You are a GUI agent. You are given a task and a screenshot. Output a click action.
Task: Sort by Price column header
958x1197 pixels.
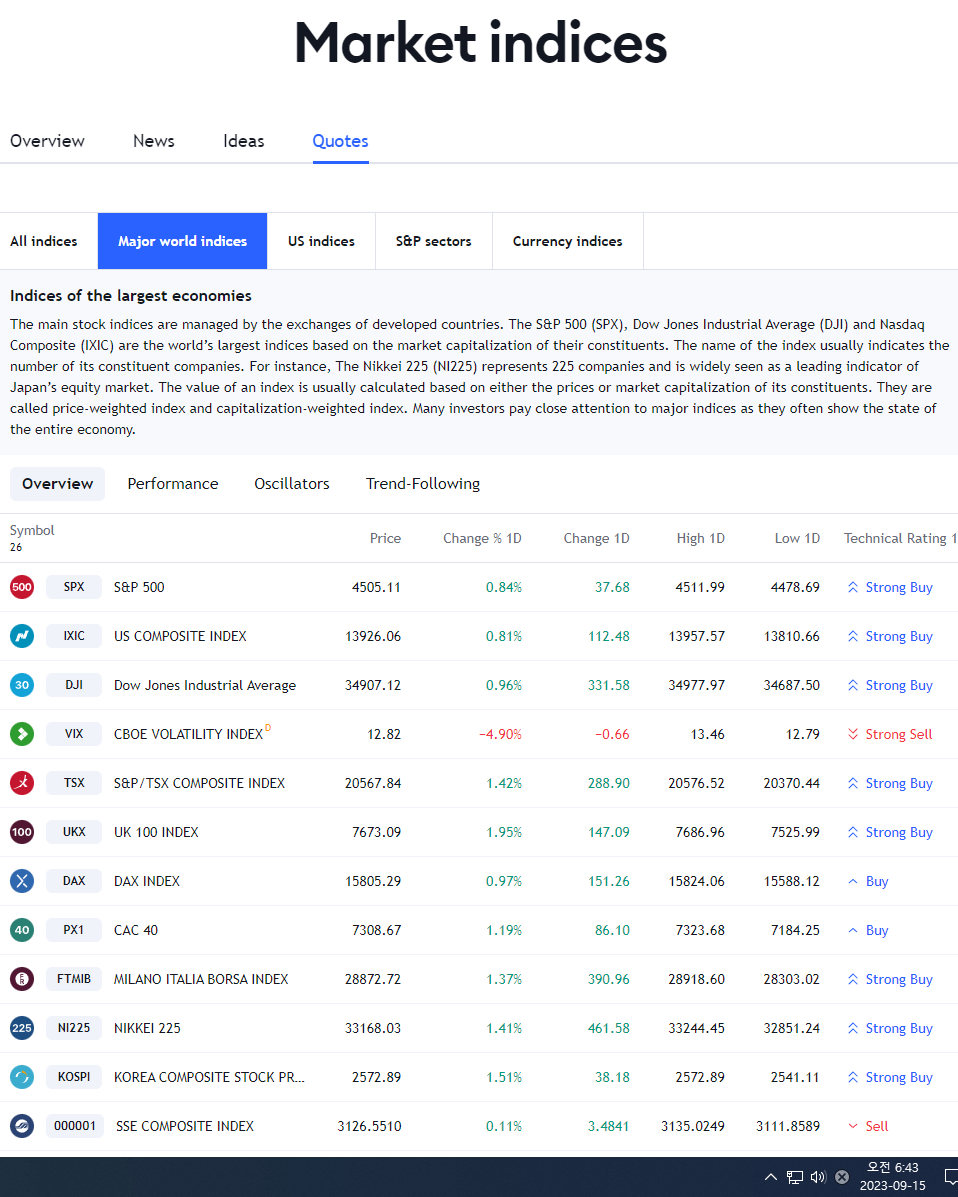pyautogui.click(x=385, y=538)
